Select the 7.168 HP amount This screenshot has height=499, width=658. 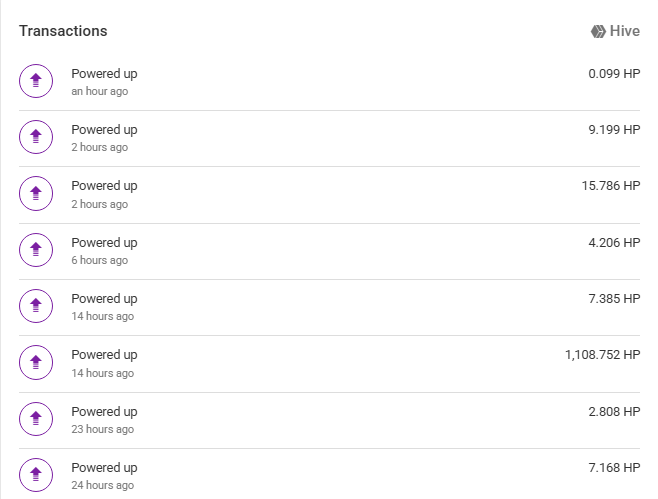[614, 468]
